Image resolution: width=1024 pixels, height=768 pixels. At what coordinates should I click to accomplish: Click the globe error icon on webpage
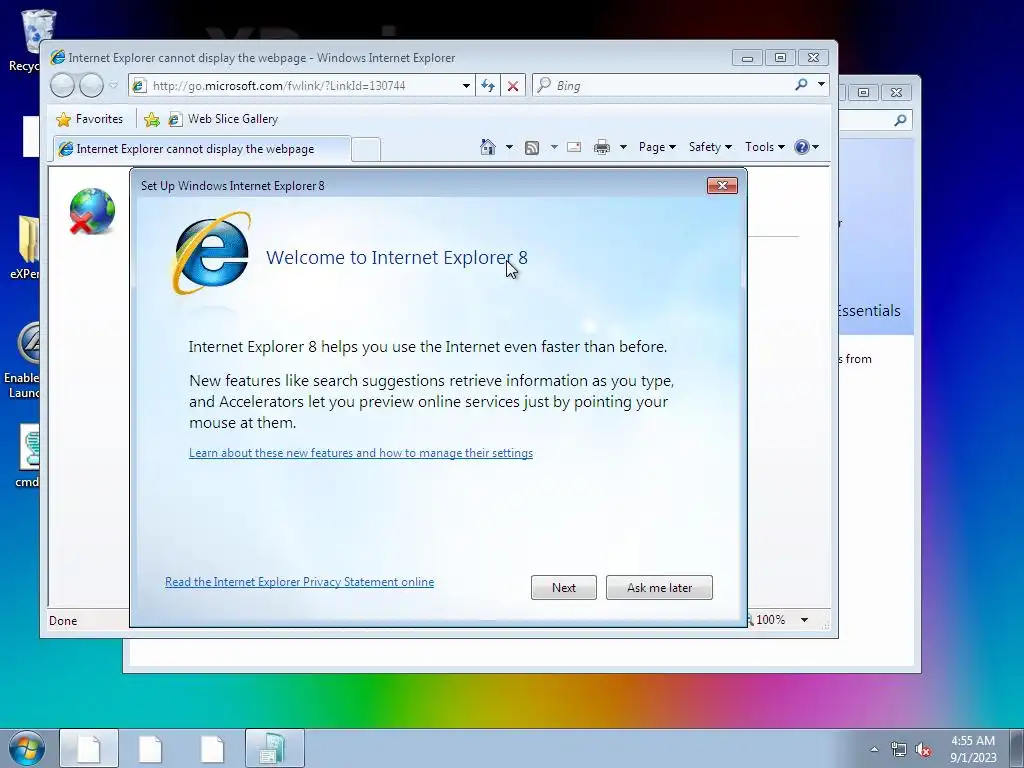point(92,211)
